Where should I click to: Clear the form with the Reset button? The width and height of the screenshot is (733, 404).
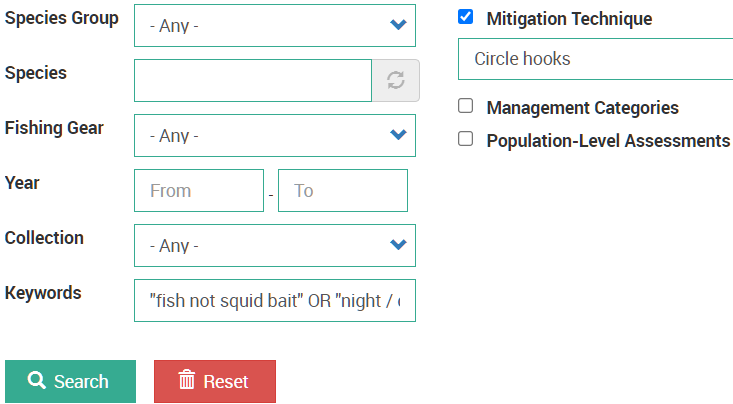[x=215, y=382]
